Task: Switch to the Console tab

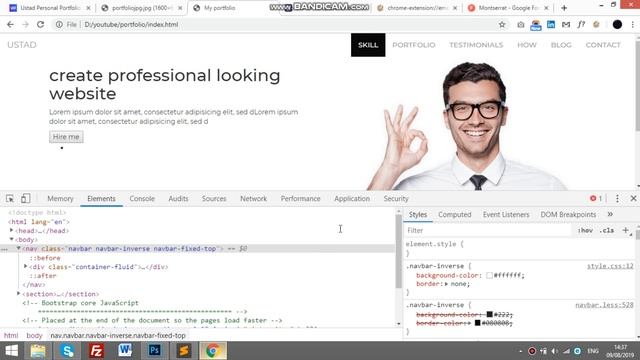Action: [x=142, y=198]
